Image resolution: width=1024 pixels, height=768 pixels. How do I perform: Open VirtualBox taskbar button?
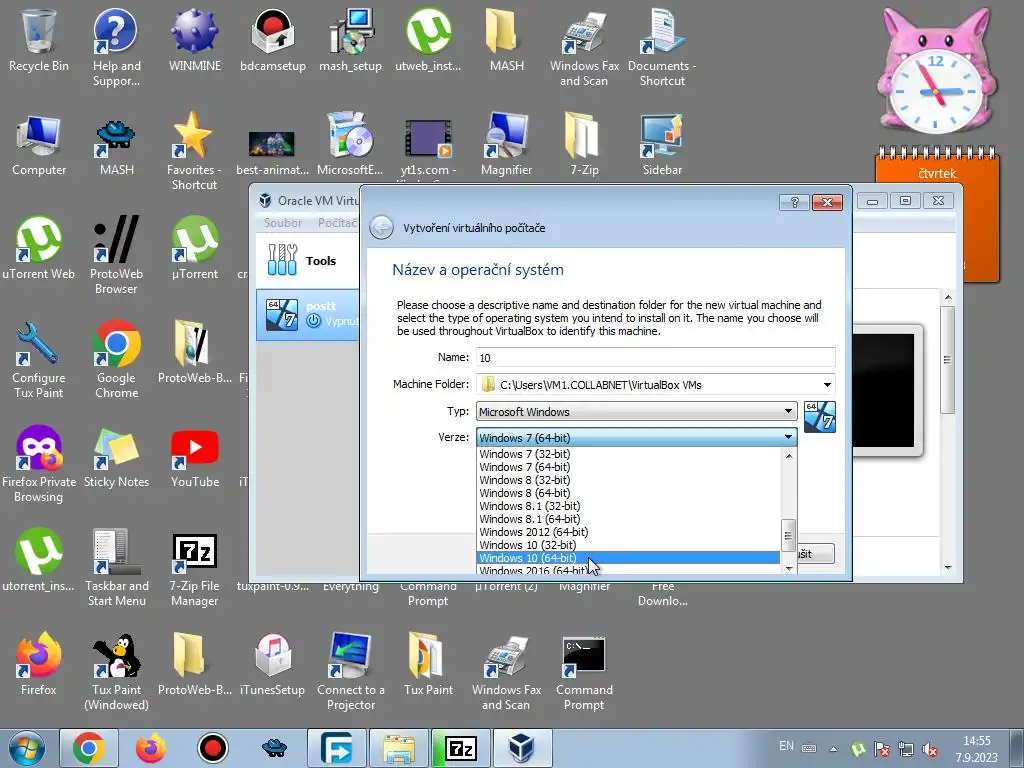(x=522, y=748)
